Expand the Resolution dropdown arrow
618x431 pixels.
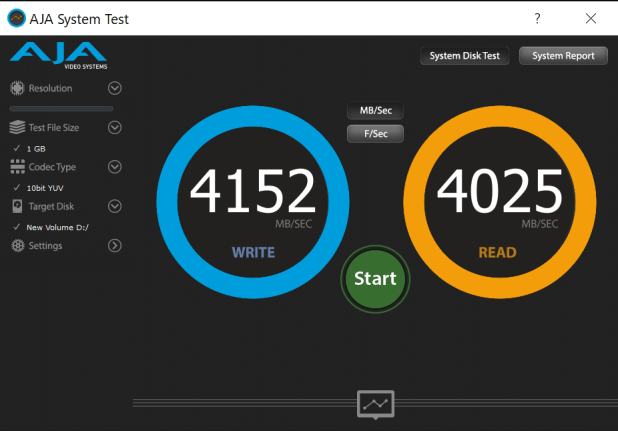(x=115, y=88)
